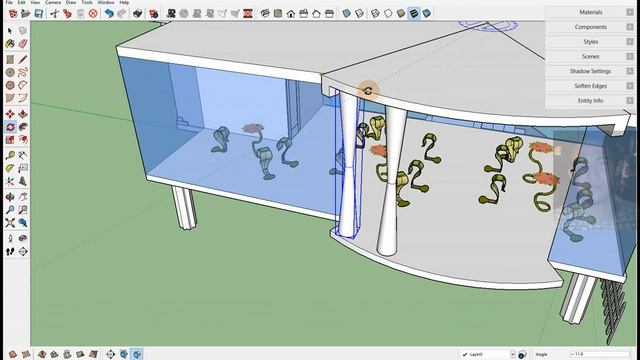Select the Dimension tool

[23, 155]
